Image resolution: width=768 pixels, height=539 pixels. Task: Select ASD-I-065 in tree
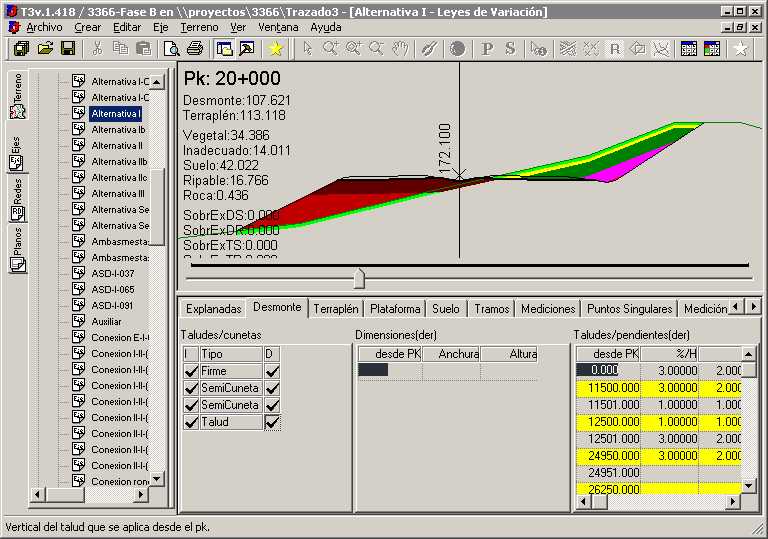(113, 289)
